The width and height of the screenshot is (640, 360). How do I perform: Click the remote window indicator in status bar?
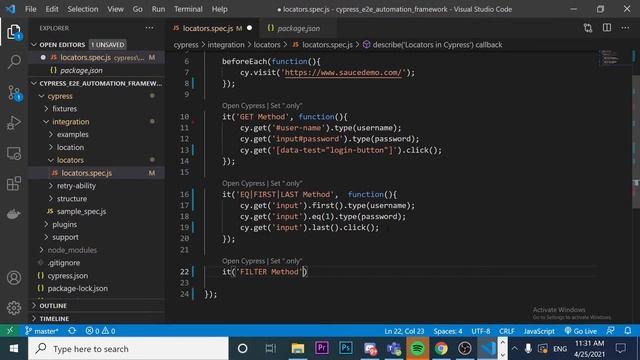[x=9, y=331]
